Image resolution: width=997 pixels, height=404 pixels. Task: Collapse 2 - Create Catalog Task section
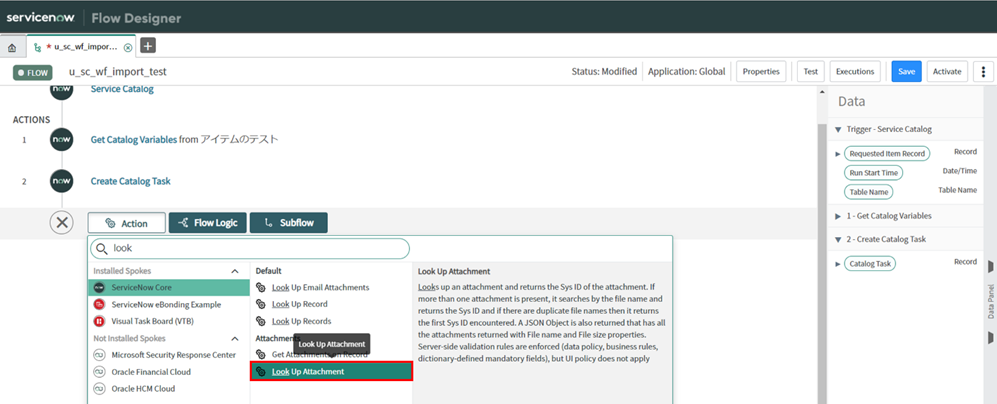(838, 240)
